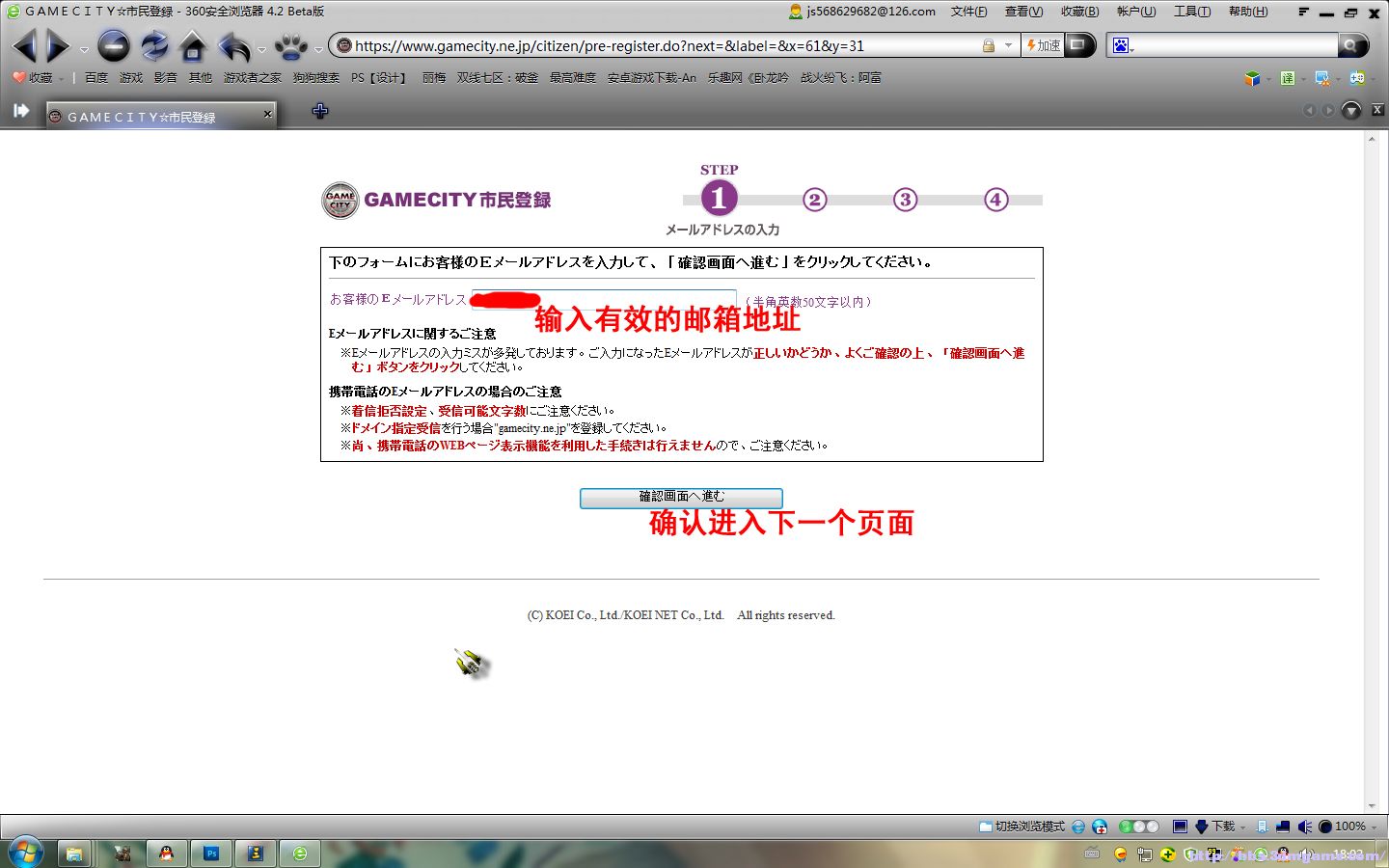Click the colored cube extension icon
The image size is (1389, 868).
click(x=1252, y=78)
